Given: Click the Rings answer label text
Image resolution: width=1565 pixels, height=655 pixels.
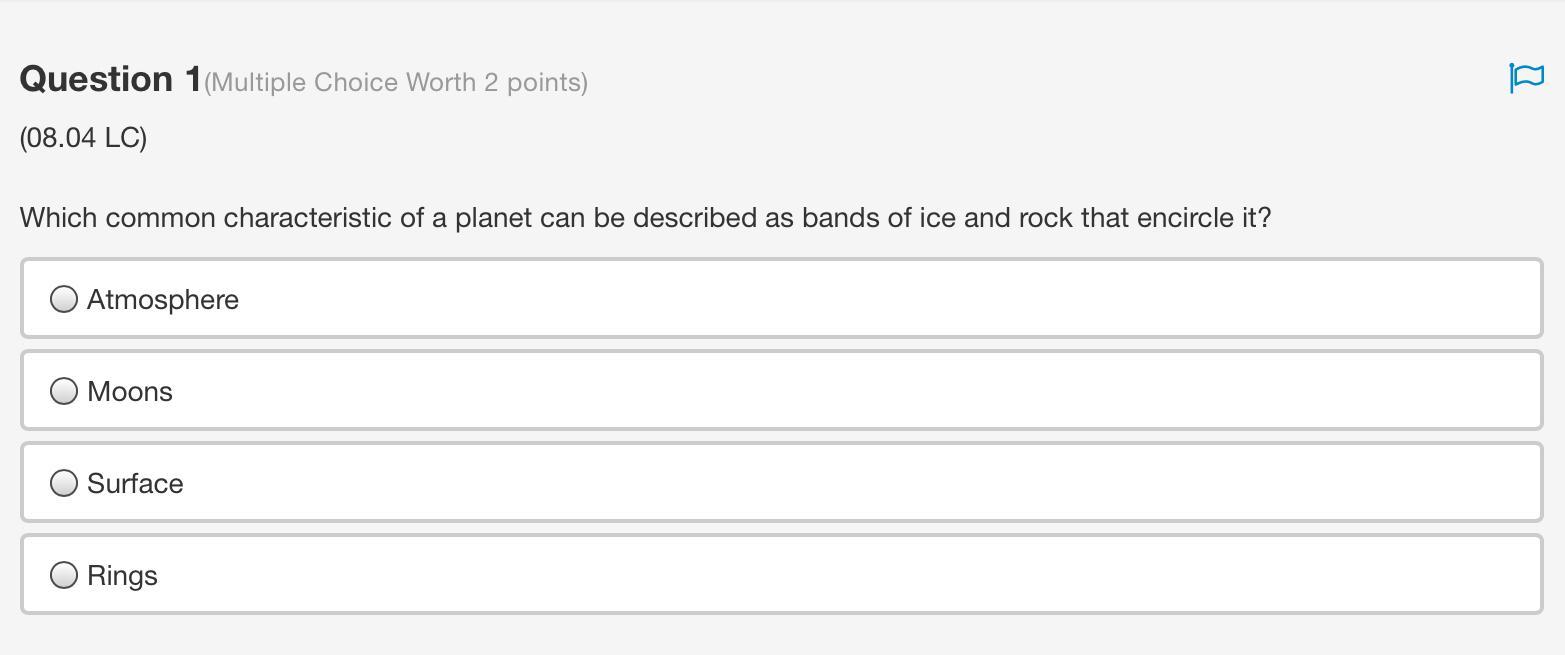Looking at the screenshot, I should click(x=122, y=576).
